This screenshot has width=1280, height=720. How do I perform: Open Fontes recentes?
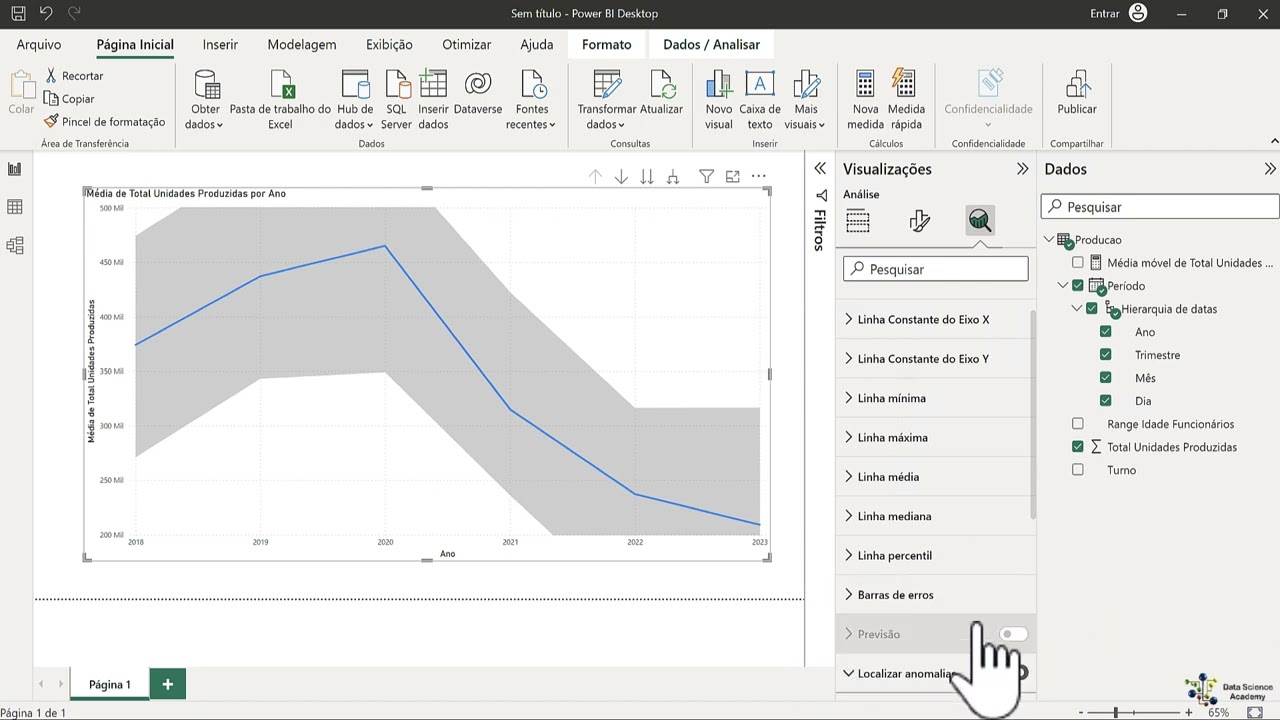[x=531, y=100]
